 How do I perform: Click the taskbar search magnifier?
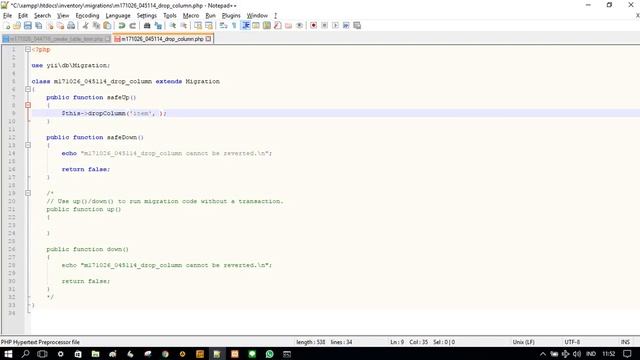click(x=25, y=354)
